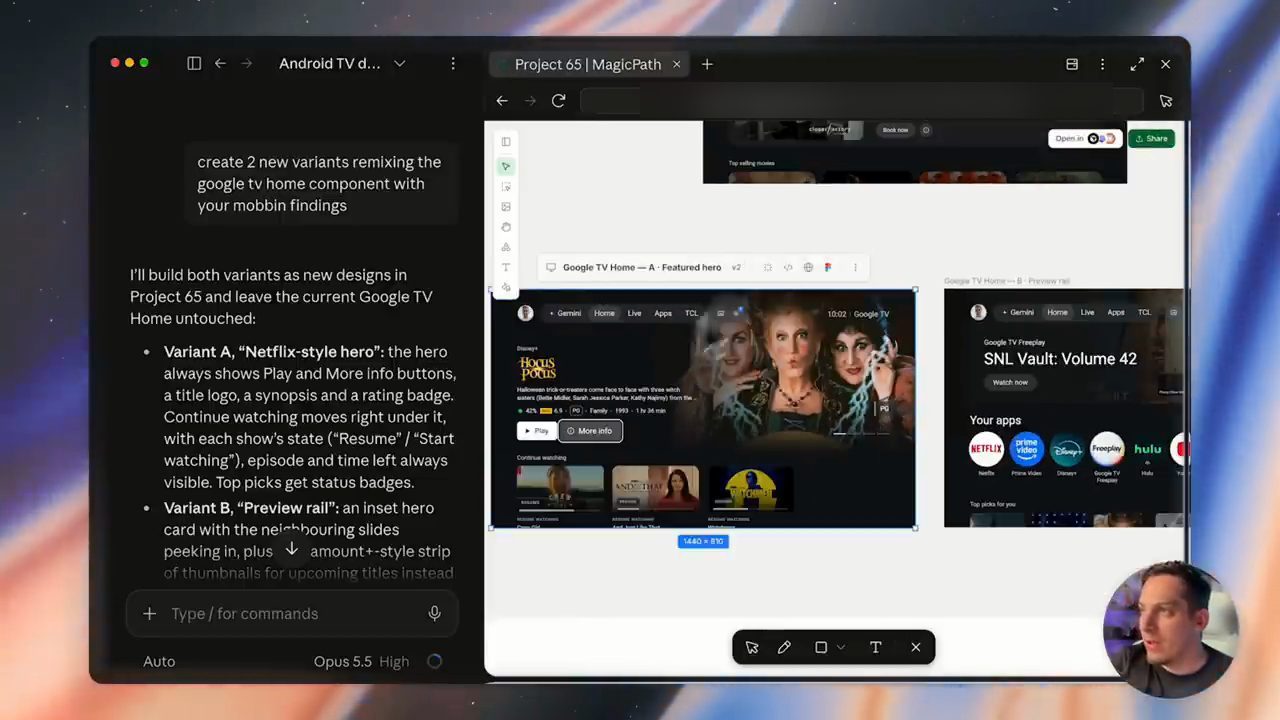Open the v2 version selector

tap(736, 267)
